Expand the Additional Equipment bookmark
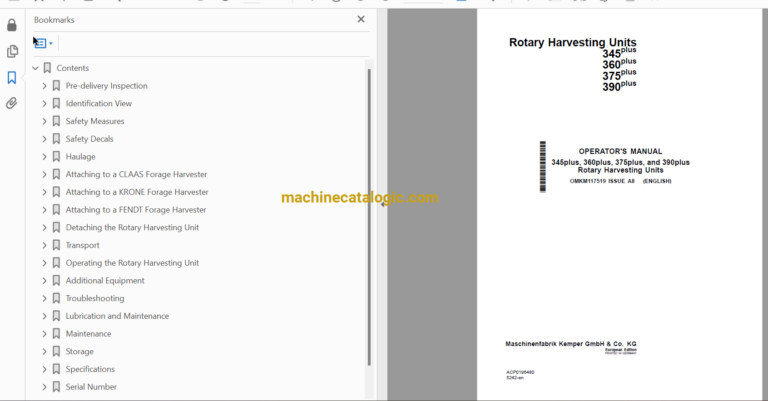This screenshot has width=768, height=401. pos(45,281)
